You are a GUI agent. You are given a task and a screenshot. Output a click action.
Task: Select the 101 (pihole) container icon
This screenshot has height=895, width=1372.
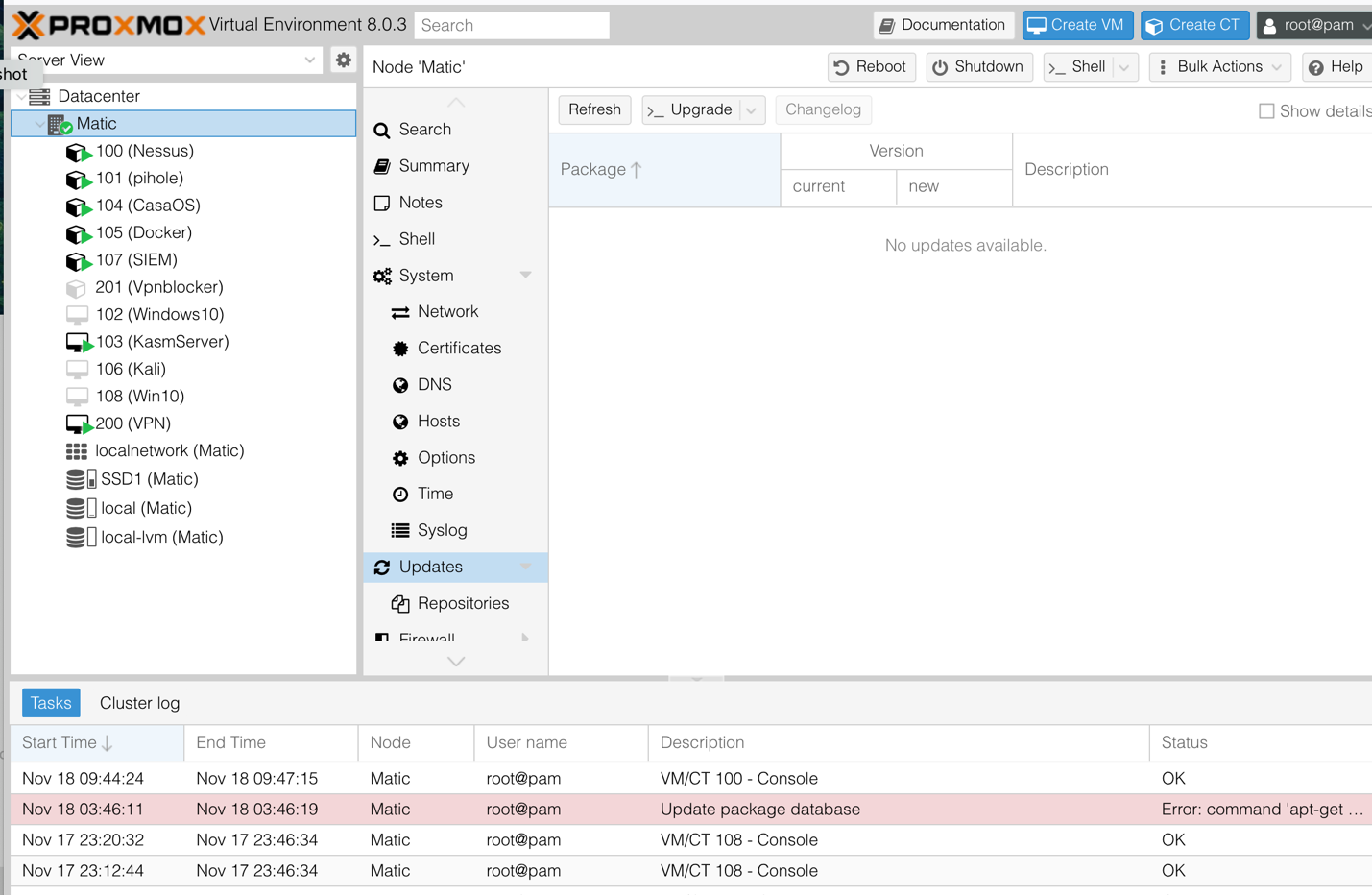pyautogui.click(x=78, y=179)
